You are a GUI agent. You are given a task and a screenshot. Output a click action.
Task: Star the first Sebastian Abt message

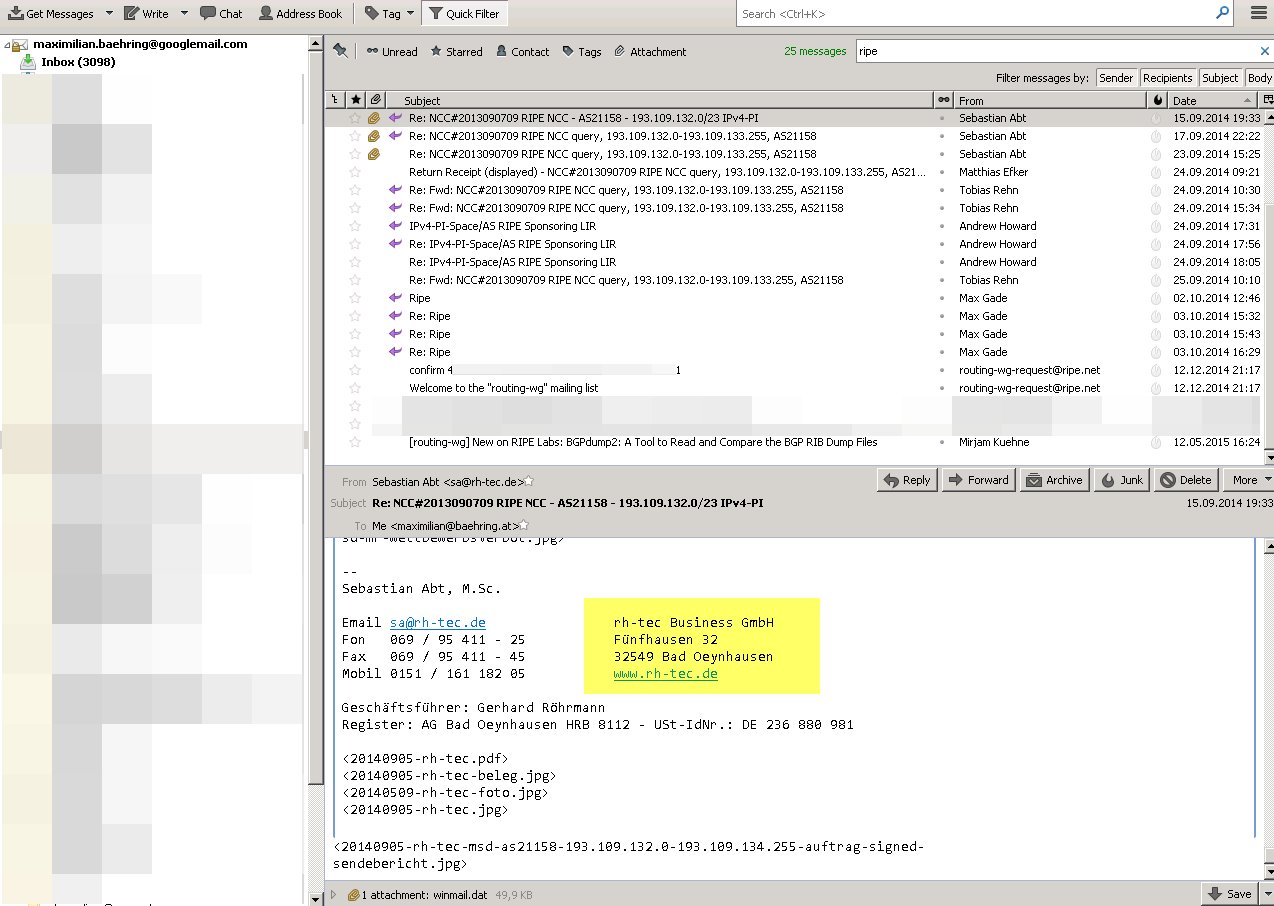[x=354, y=118]
